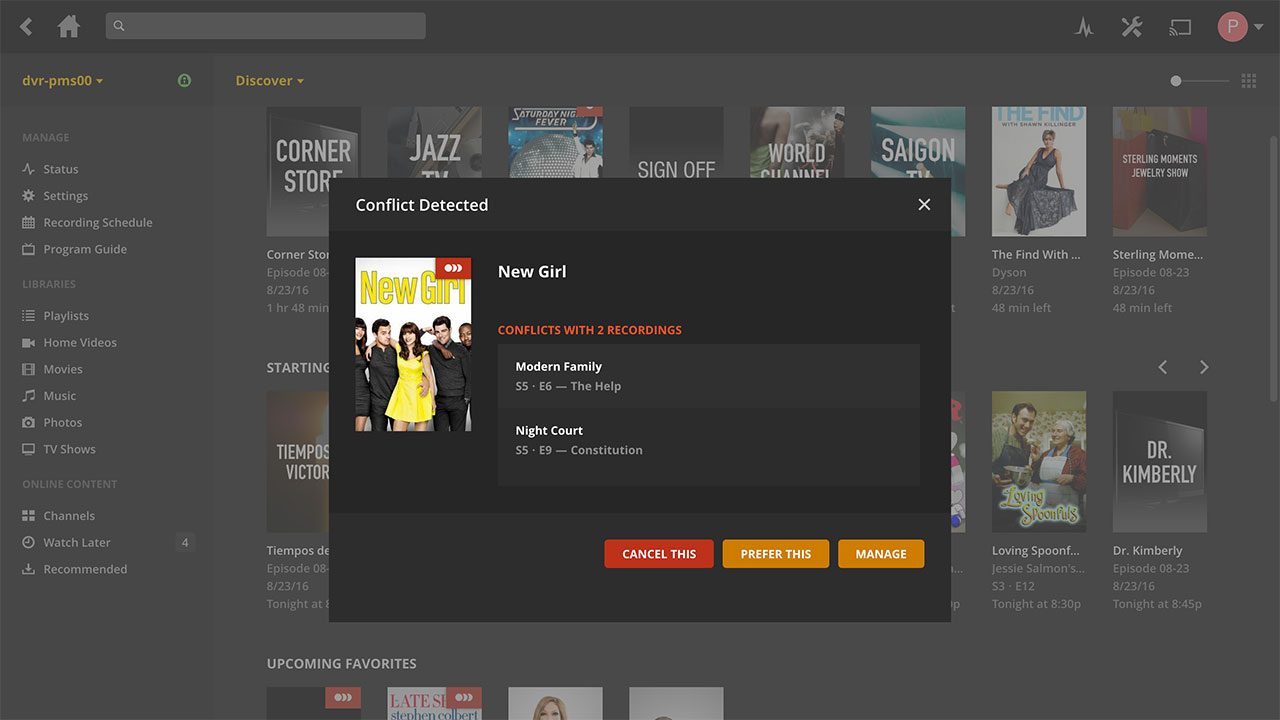The width and height of the screenshot is (1280, 720).
Task: Click the Upcoming Favorites heading
Action: point(341,664)
